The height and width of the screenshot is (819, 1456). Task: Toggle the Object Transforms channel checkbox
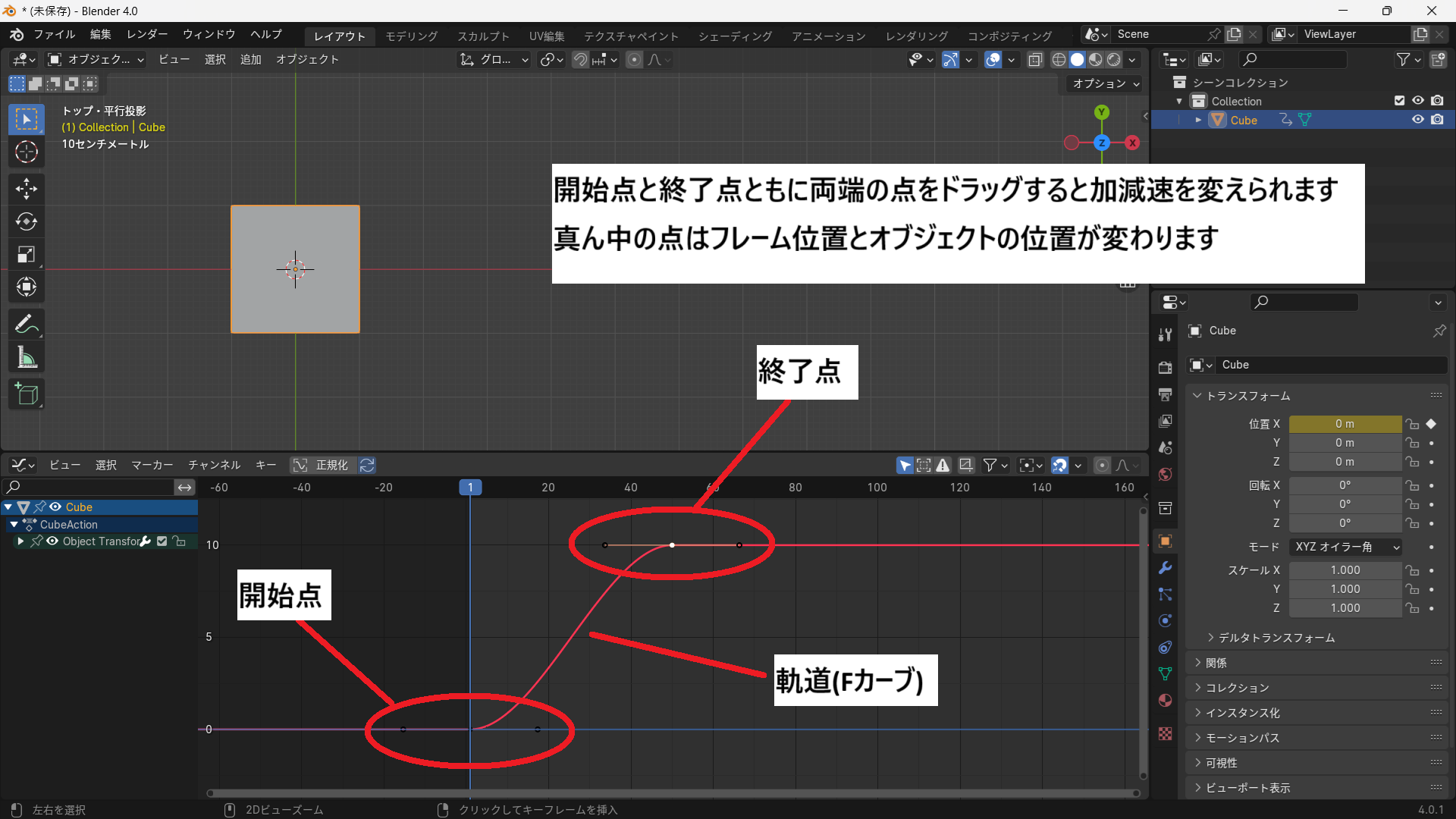tap(162, 541)
